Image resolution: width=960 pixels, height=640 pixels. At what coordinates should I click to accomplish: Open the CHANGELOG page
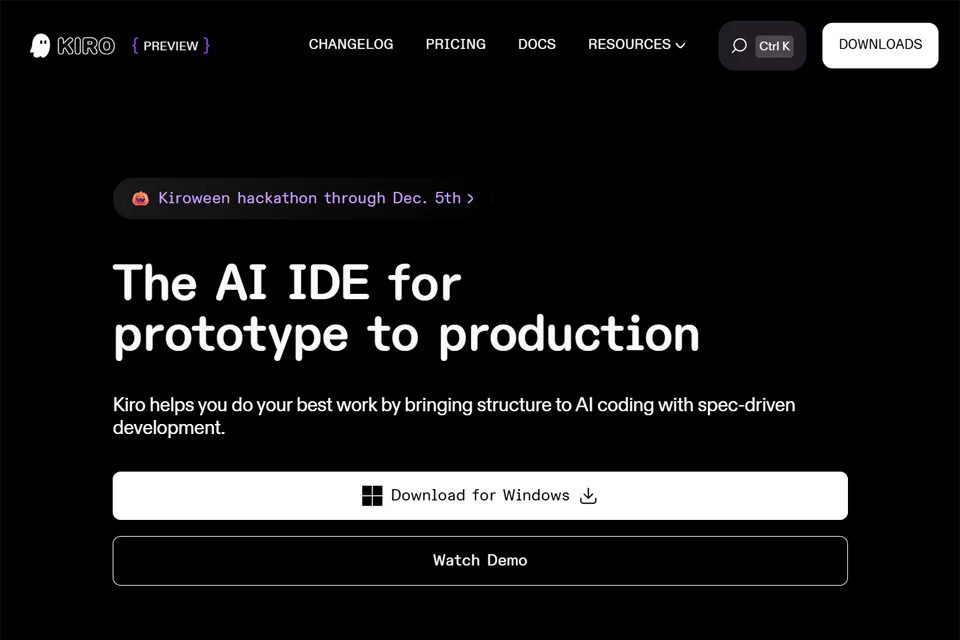click(x=351, y=45)
